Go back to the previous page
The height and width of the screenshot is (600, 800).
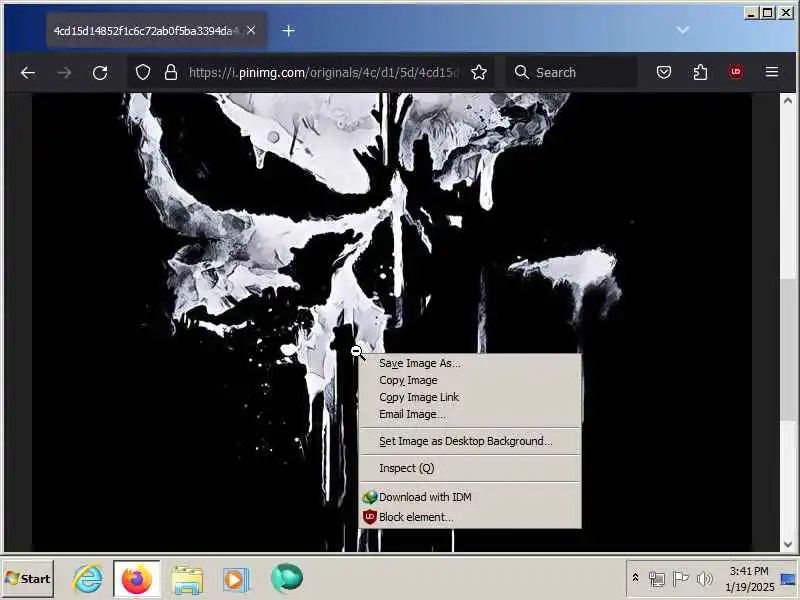coord(28,73)
